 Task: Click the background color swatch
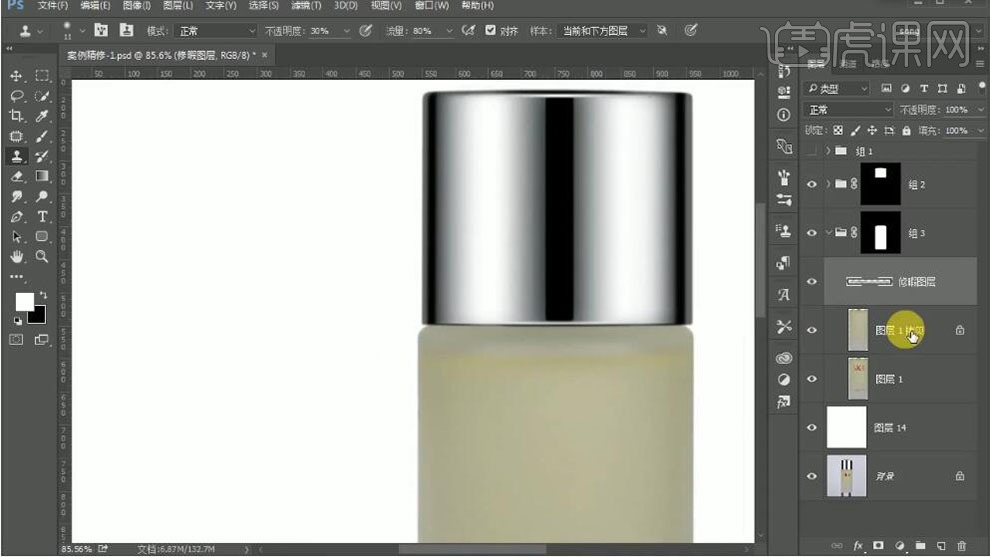(39, 315)
